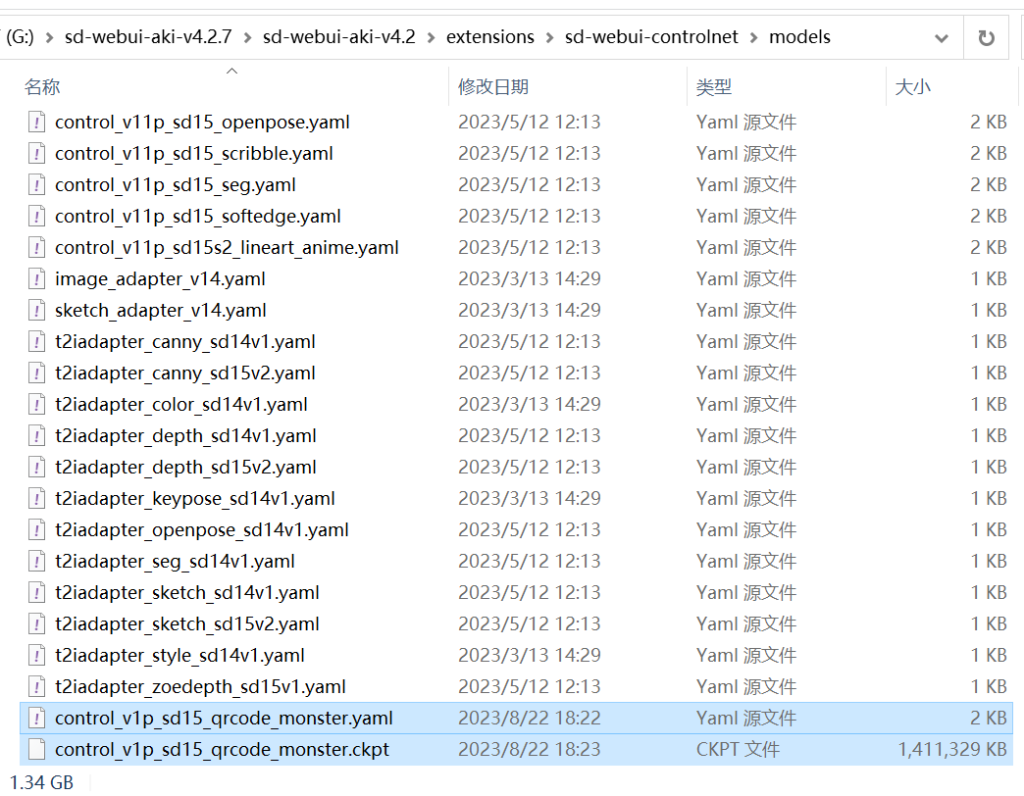Image resolution: width=1024 pixels, height=796 pixels.
Task: Go to 'extensions' folder in breadcrumb
Action: [490, 37]
